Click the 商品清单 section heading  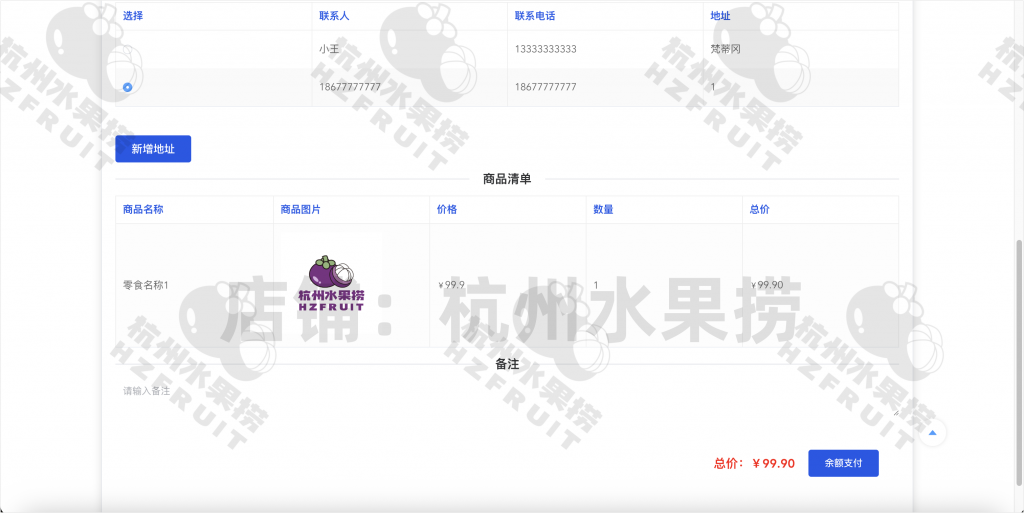point(507,179)
